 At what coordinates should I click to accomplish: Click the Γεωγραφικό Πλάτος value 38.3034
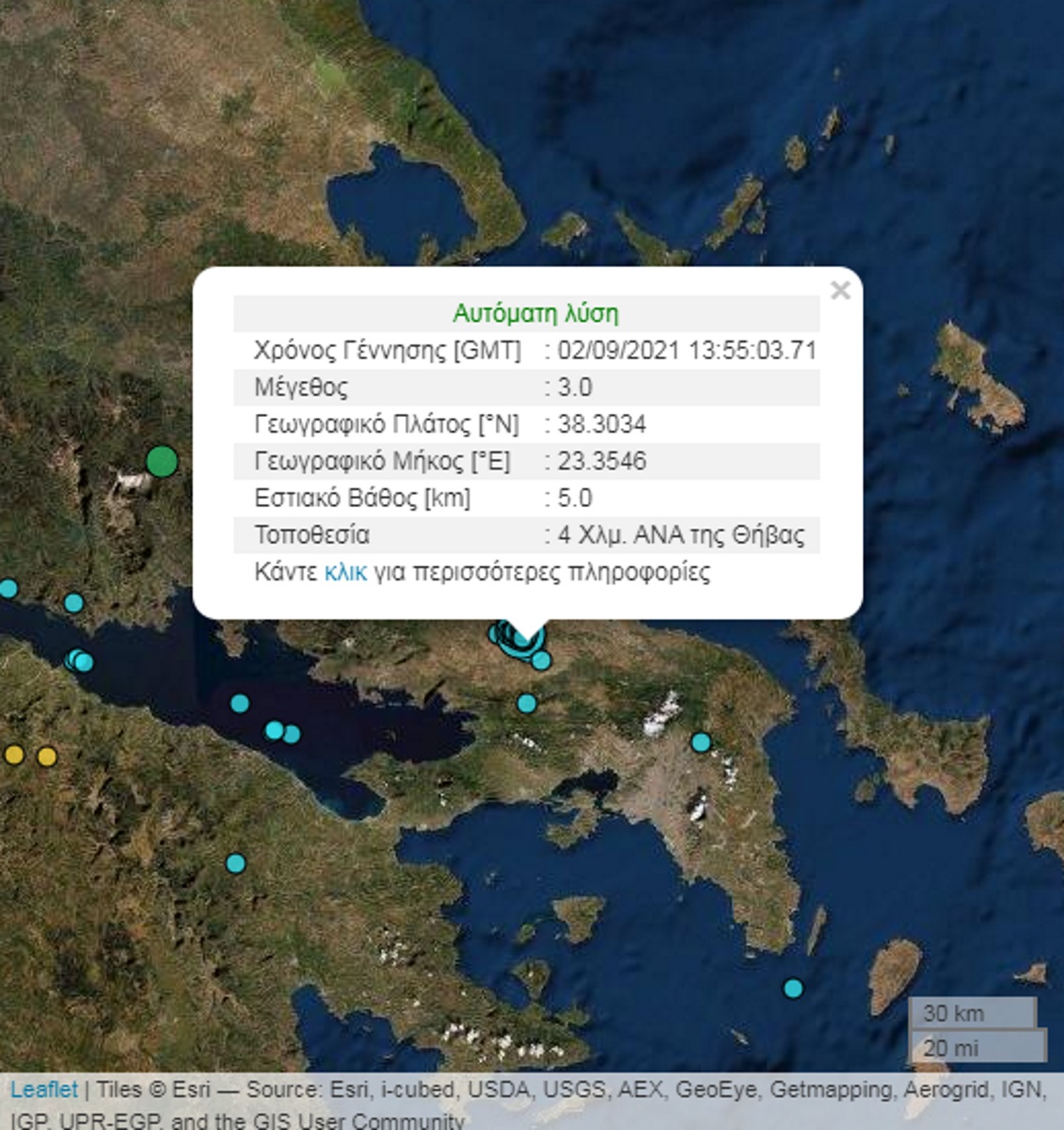601,424
